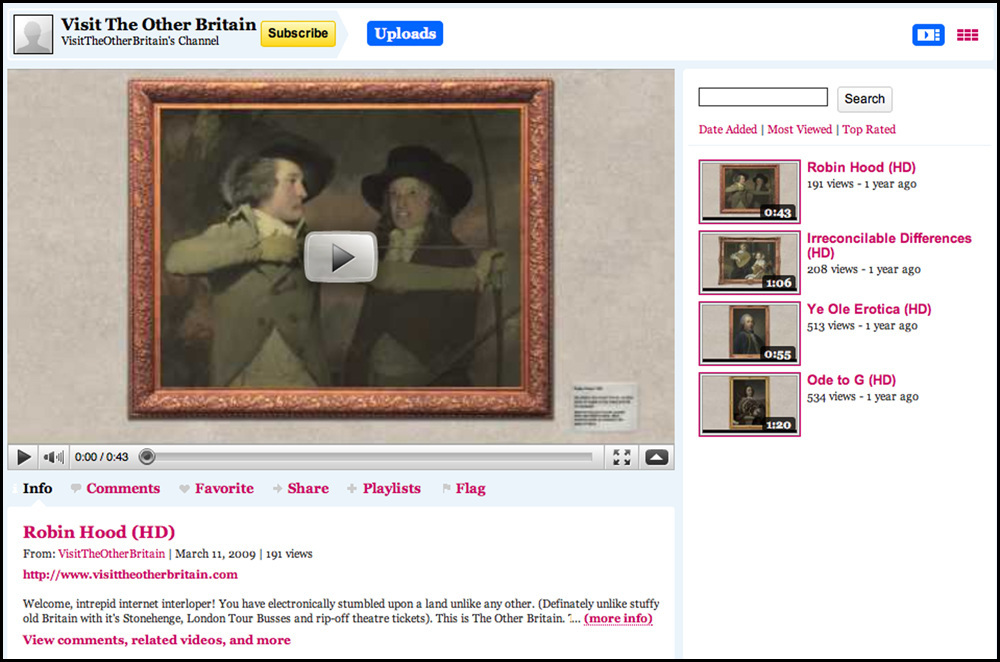Click the VisitTheOtherBritain uploader link
The image size is (1000, 662).
tap(112, 554)
